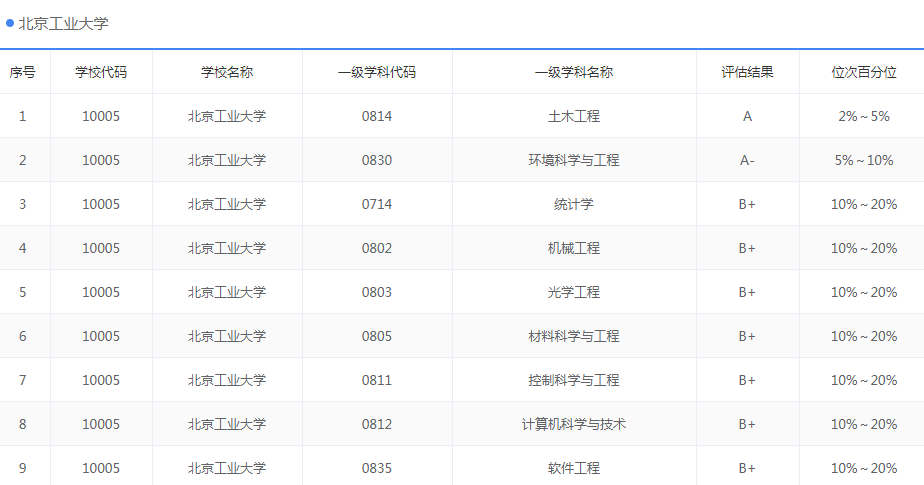The height and width of the screenshot is (485, 924).
Task: Click 北京工业大学 school name in row 2
Action: (227, 160)
